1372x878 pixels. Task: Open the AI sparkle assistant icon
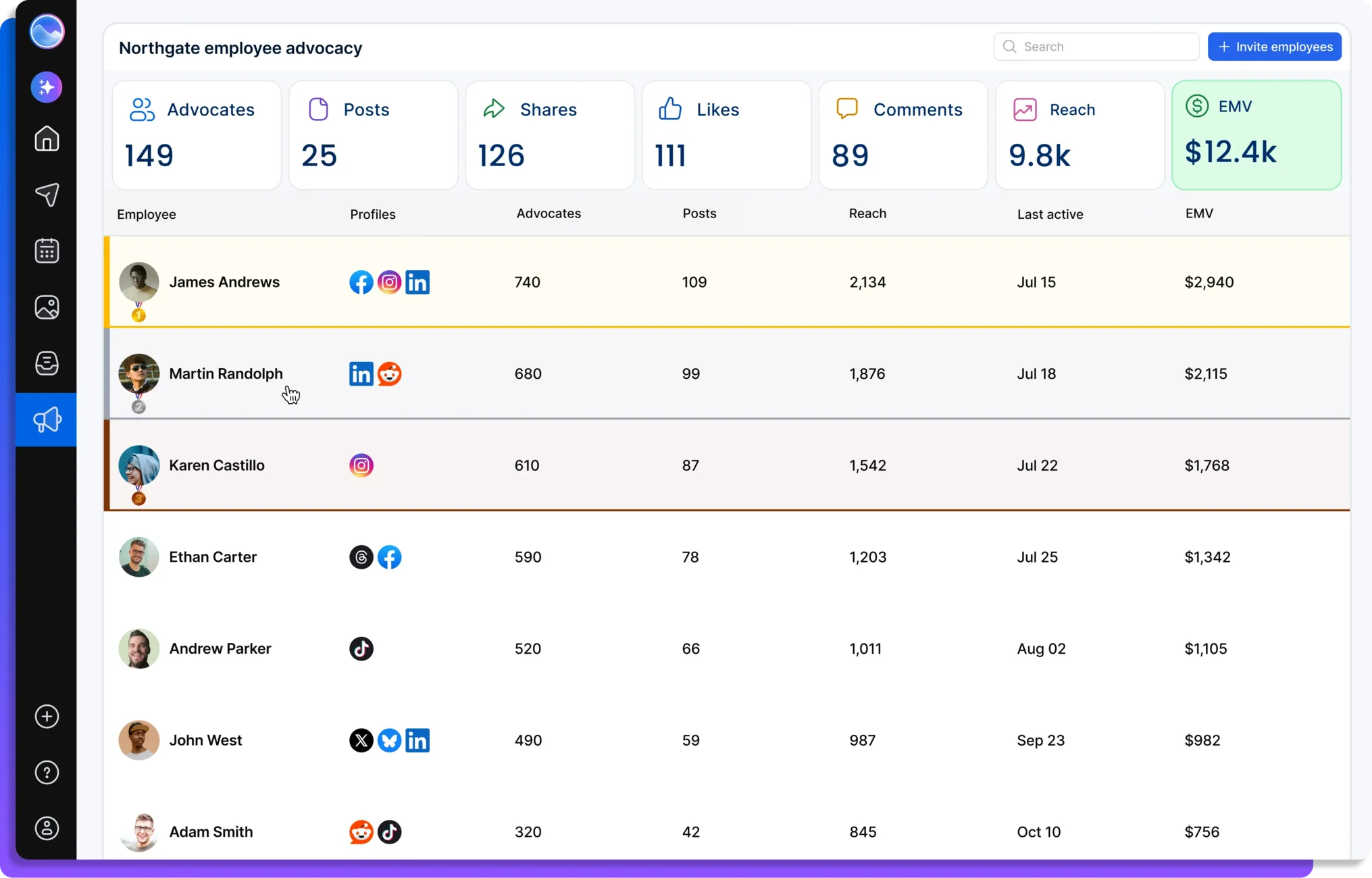[x=47, y=87]
